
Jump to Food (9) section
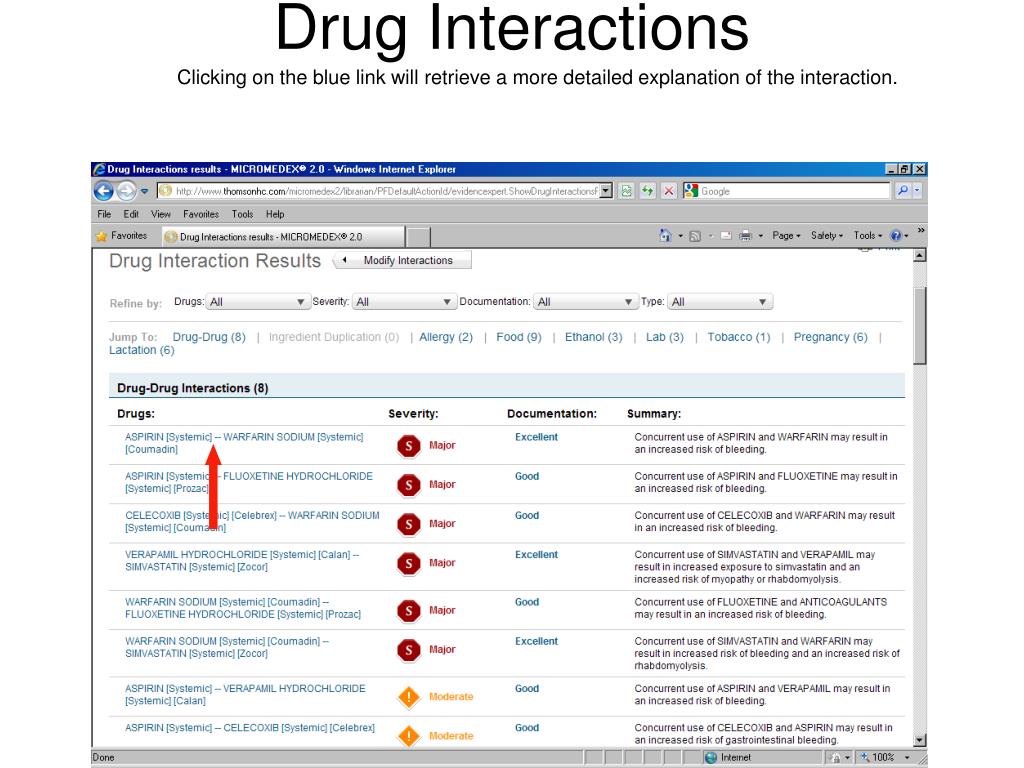point(519,337)
